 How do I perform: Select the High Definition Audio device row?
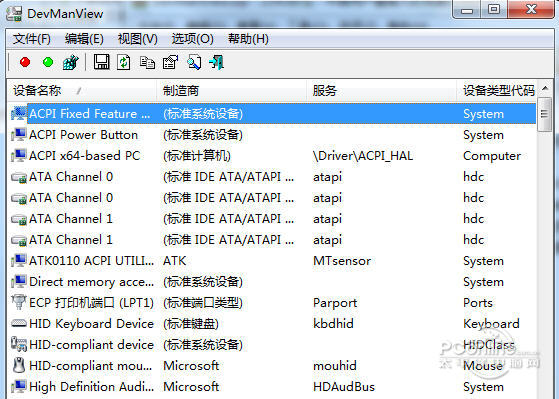point(273,387)
